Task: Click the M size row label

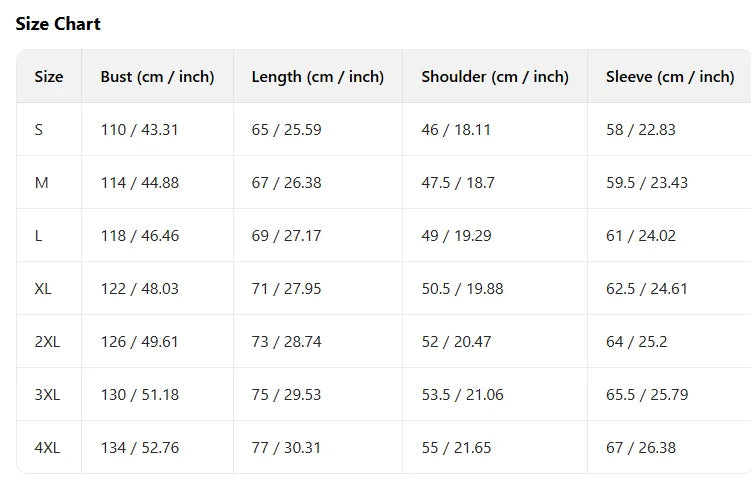Action: point(41,183)
